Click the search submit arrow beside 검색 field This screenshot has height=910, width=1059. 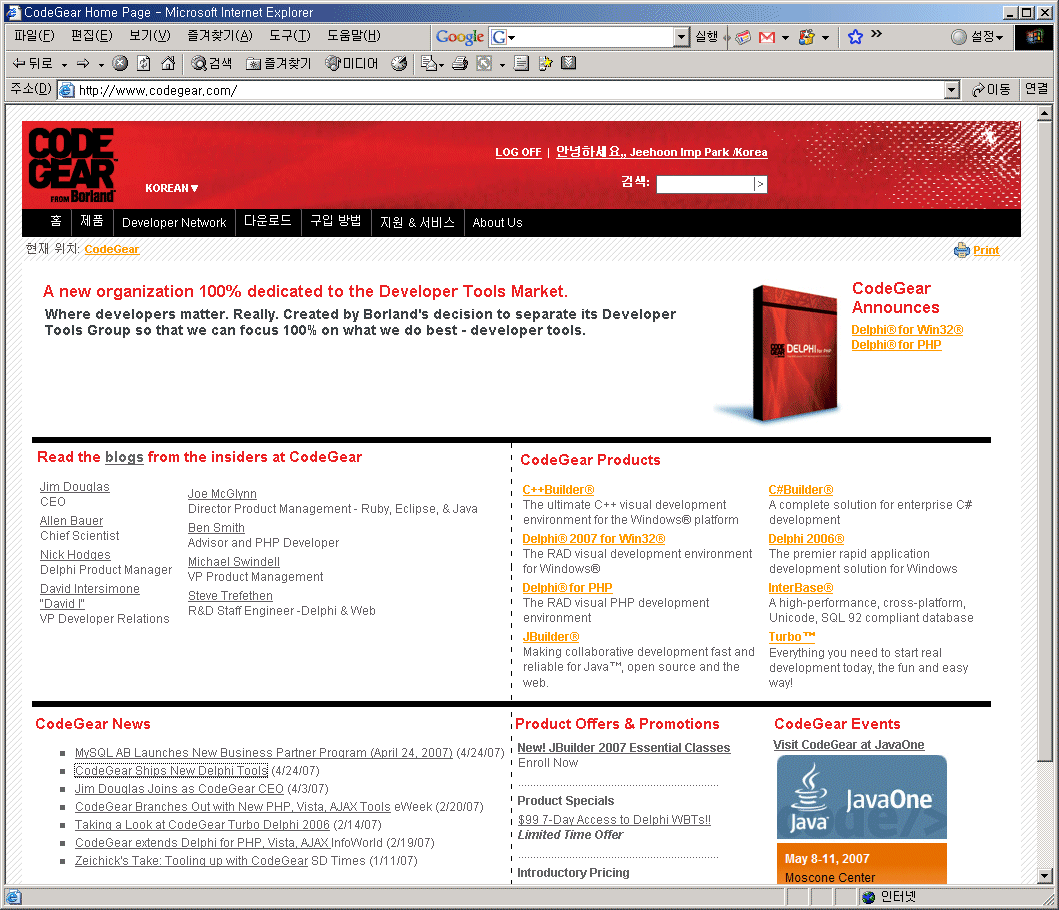[x=760, y=184]
